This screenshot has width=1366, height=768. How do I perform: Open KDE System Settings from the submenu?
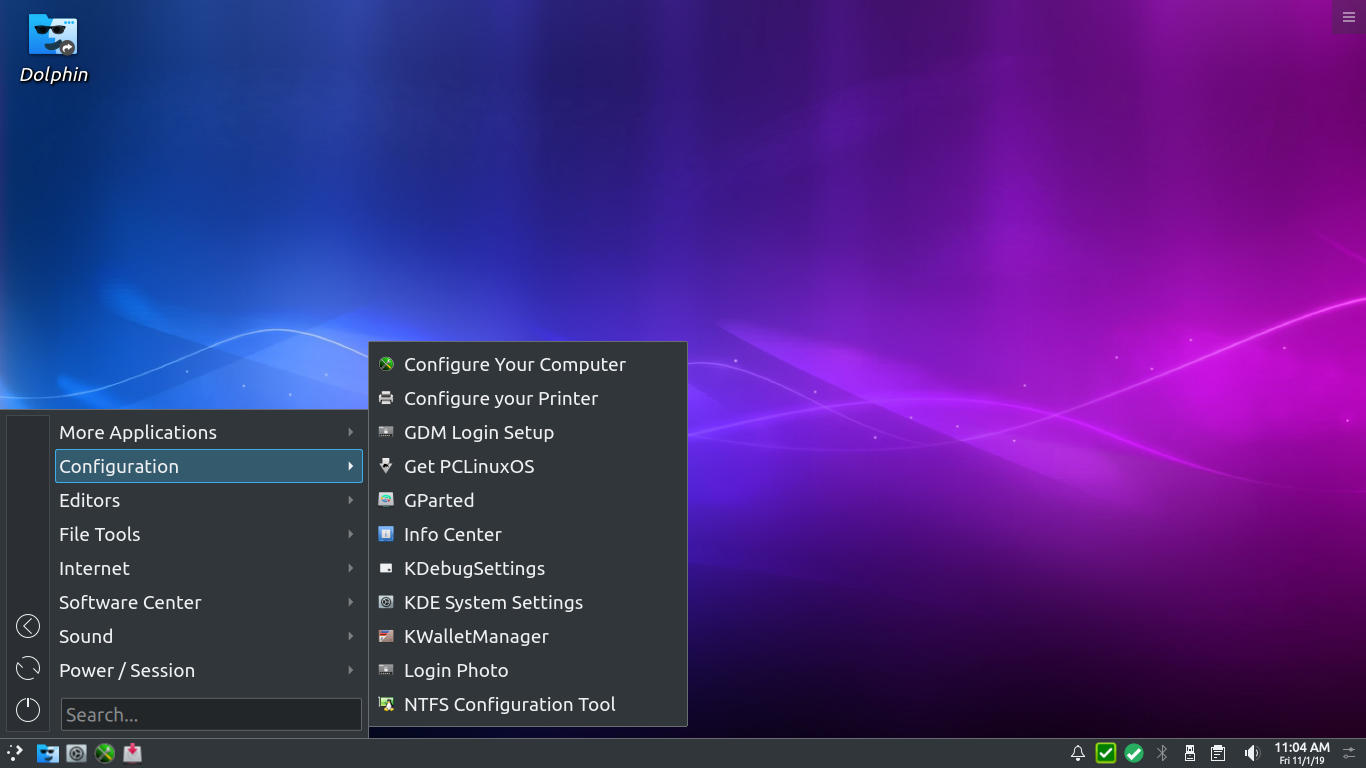pos(528,602)
